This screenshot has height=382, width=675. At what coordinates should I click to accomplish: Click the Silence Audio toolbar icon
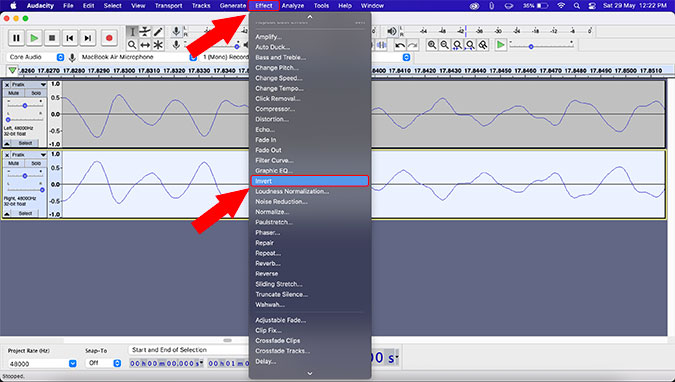(x=381, y=45)
